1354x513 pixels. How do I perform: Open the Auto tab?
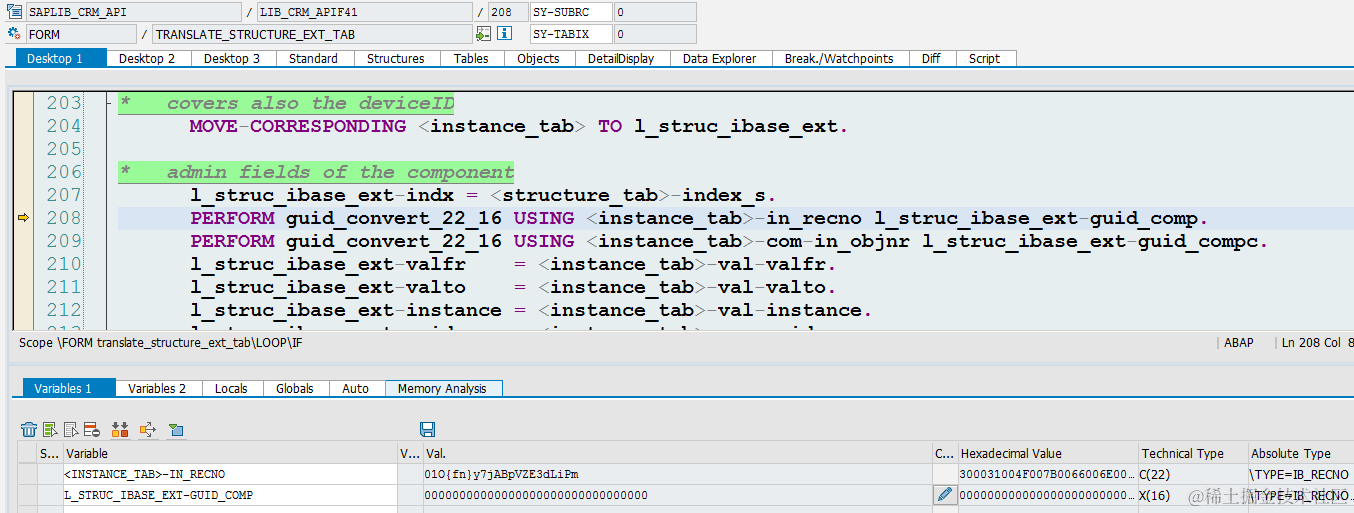click(356, 388)
